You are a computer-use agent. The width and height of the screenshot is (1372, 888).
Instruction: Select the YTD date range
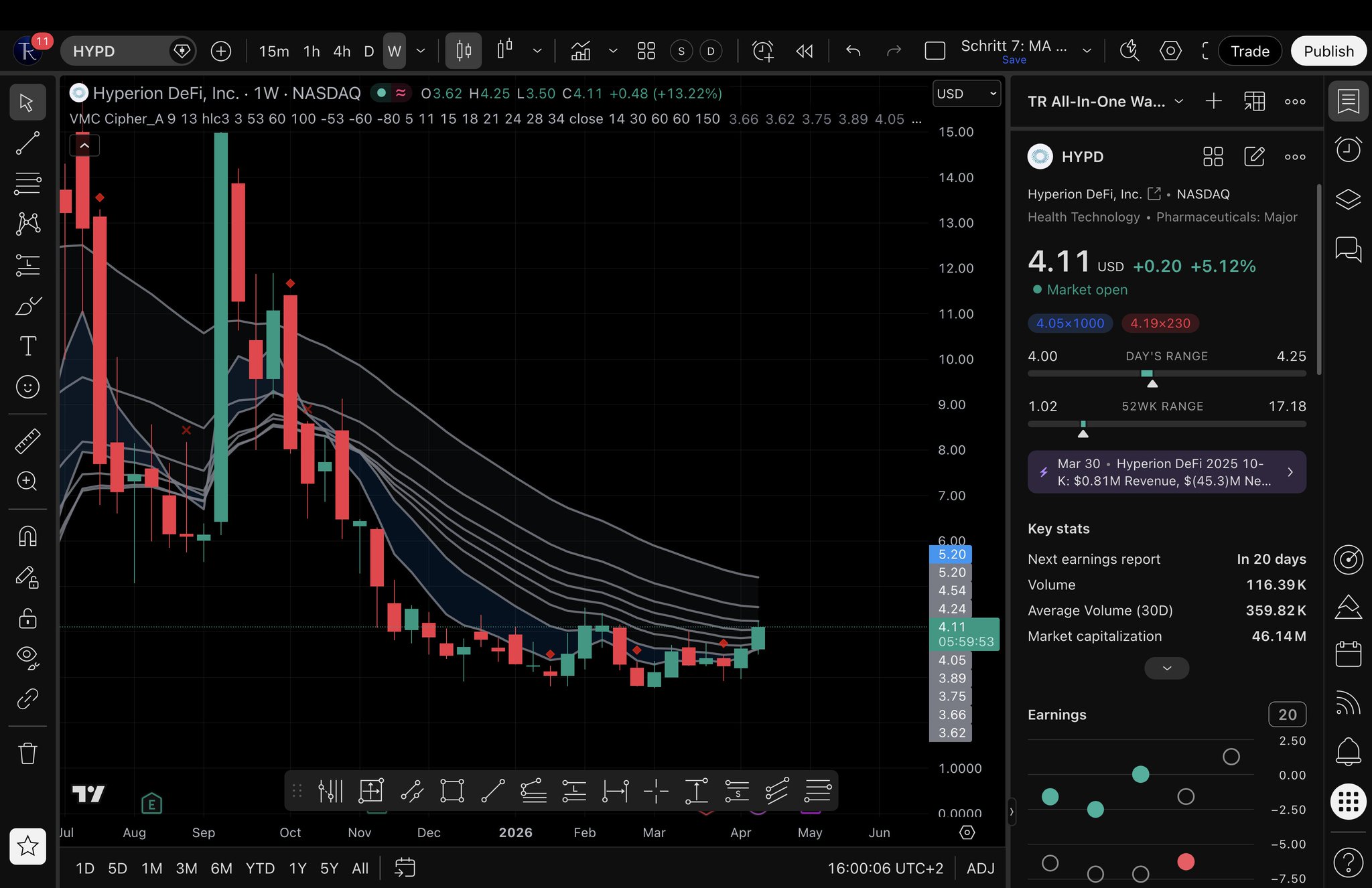[x=260, y=869]
